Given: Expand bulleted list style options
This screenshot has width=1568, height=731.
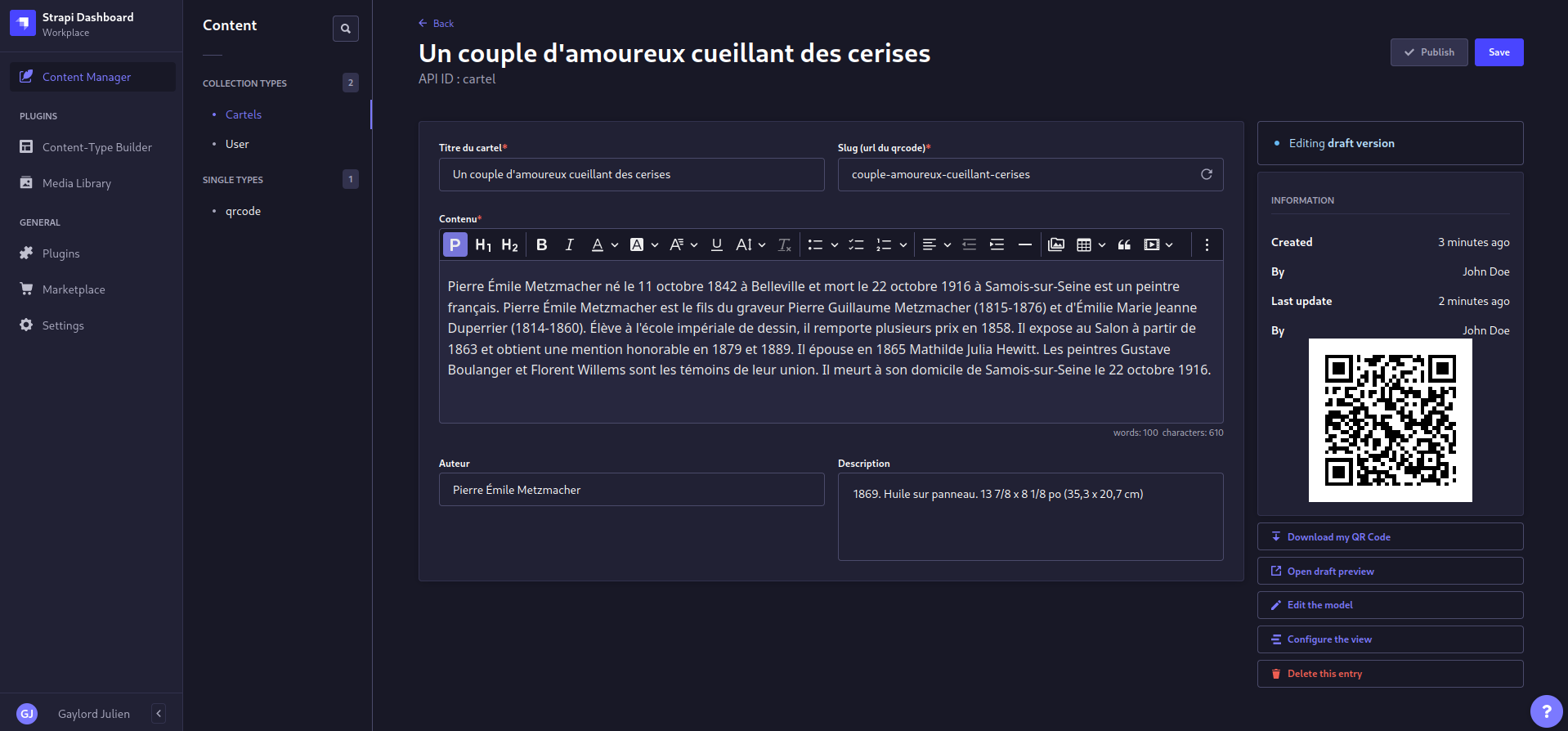Looking at the screenshot, I should [x=834, y=244].
